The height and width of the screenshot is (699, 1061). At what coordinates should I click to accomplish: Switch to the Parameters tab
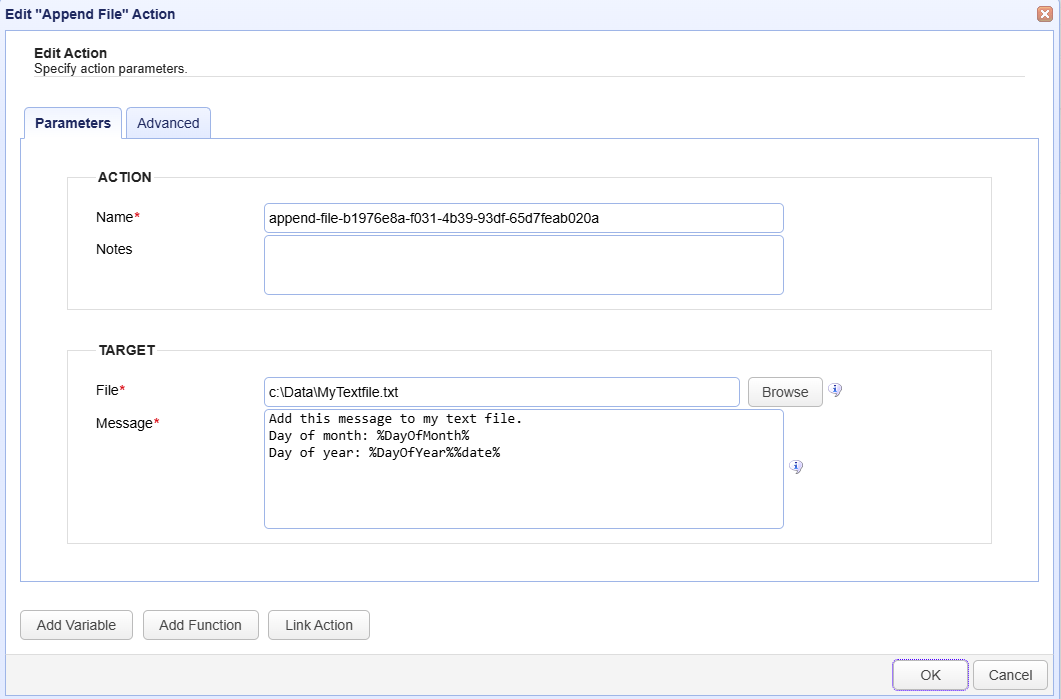click(72, 123)
